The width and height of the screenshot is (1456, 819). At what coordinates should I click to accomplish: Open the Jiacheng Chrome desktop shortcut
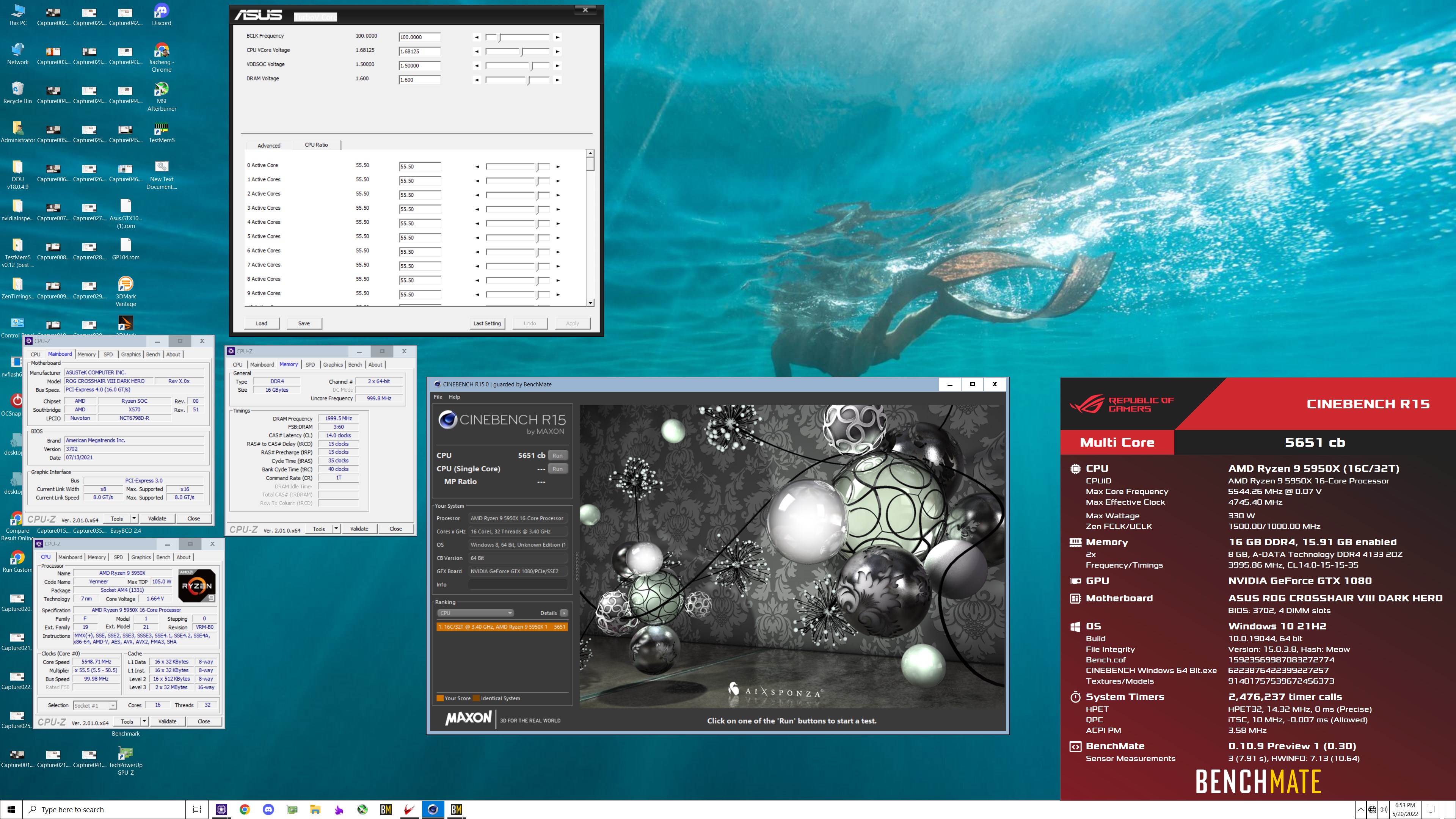(x=162, y=58)
